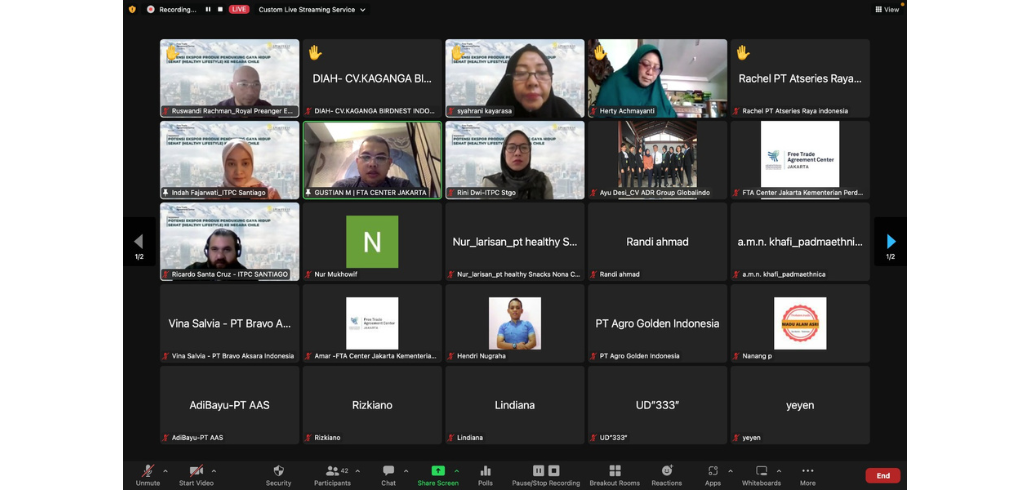Open the Whiteboards tool
The image size is (1030, 490).
coord(761,473)
